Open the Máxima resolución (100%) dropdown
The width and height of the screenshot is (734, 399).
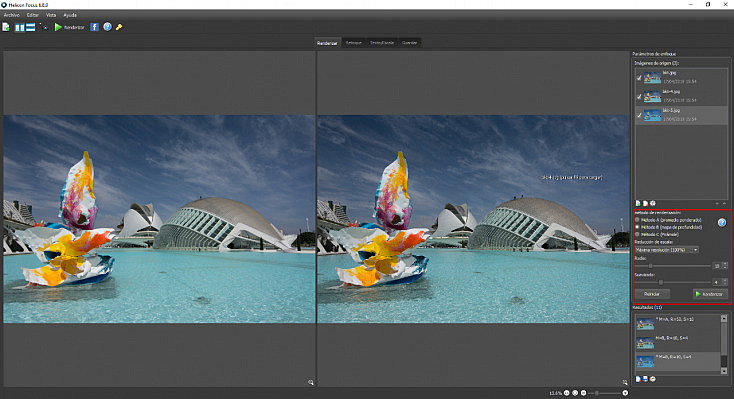tap(667, 250)
